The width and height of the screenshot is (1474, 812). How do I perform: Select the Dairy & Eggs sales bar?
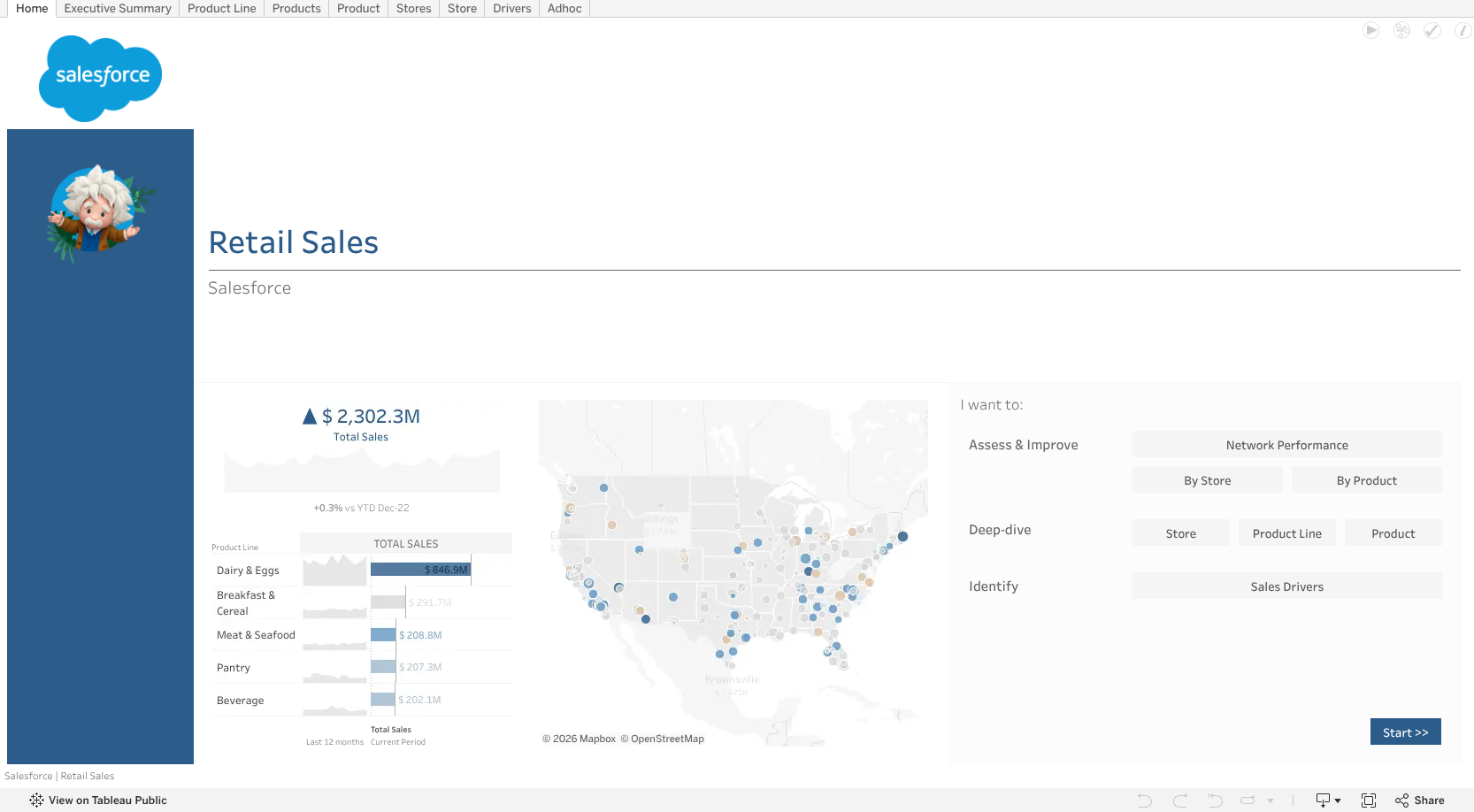[x=420, y=570]
